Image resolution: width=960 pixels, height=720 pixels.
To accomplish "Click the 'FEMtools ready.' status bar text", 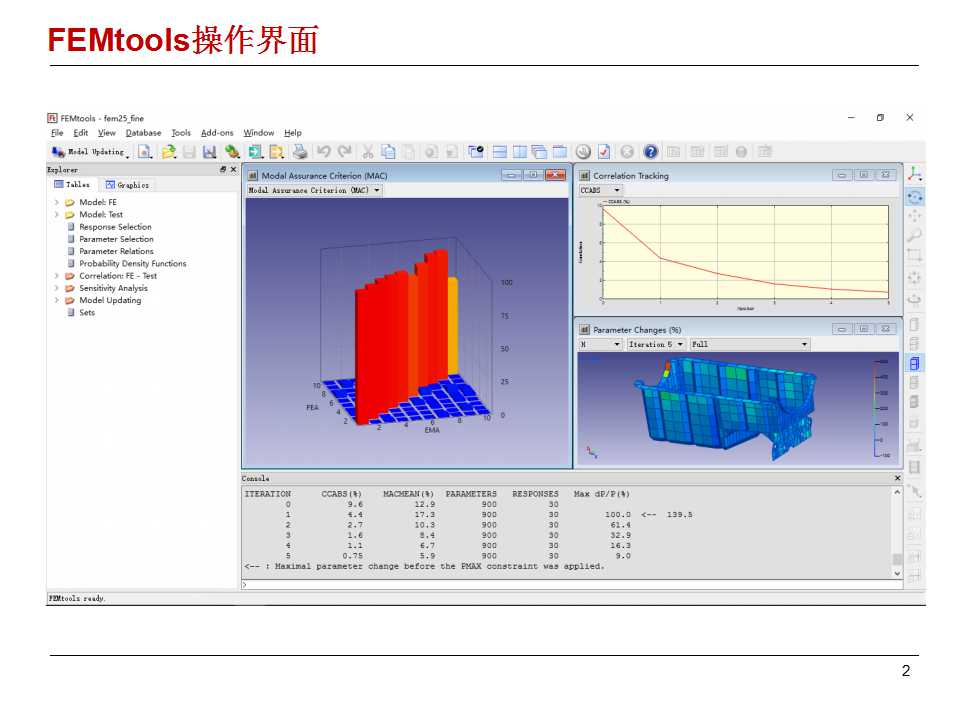I will (77, 598).
